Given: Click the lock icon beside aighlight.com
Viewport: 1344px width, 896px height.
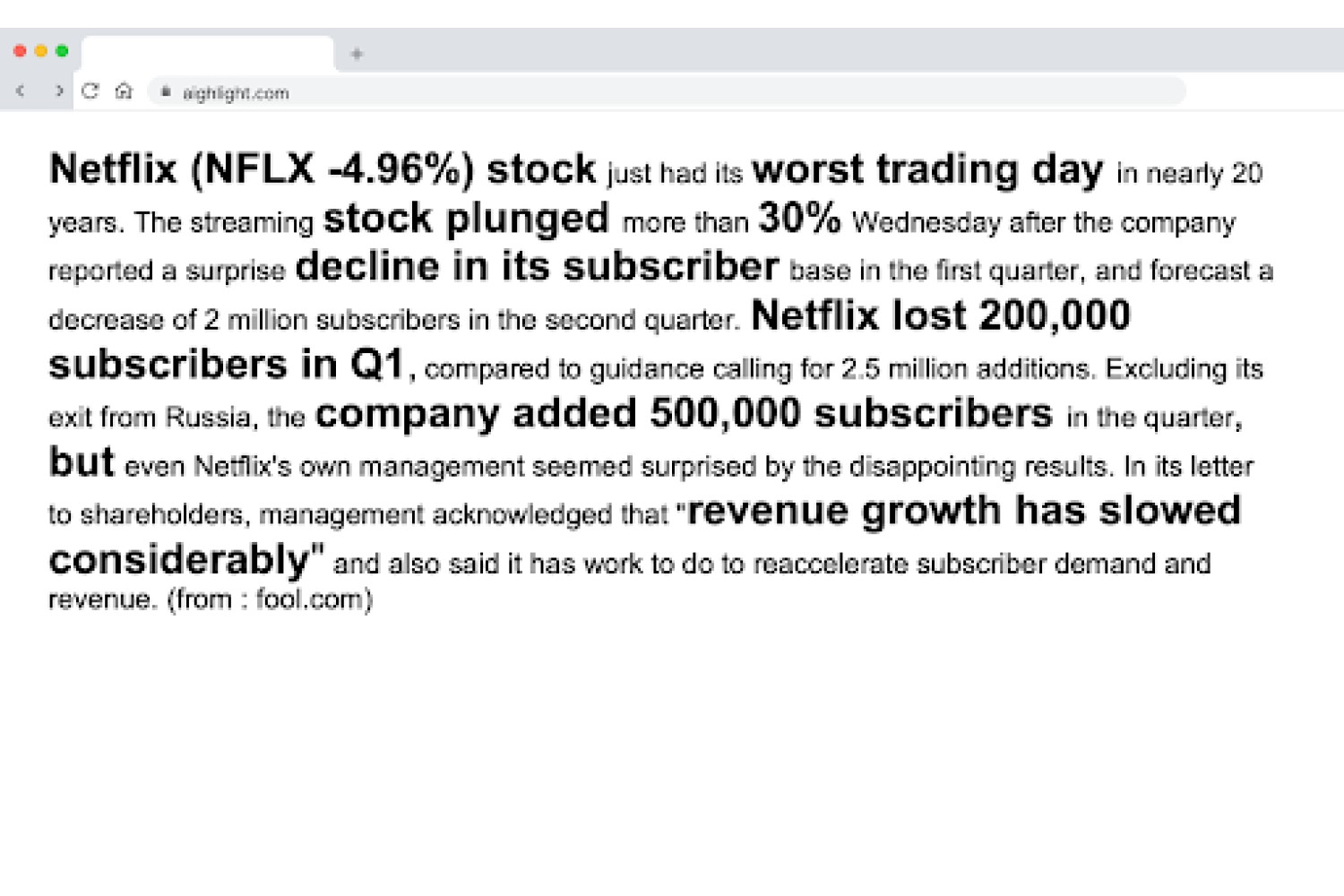Looking at the screenshot, I should tap(166, 91).
